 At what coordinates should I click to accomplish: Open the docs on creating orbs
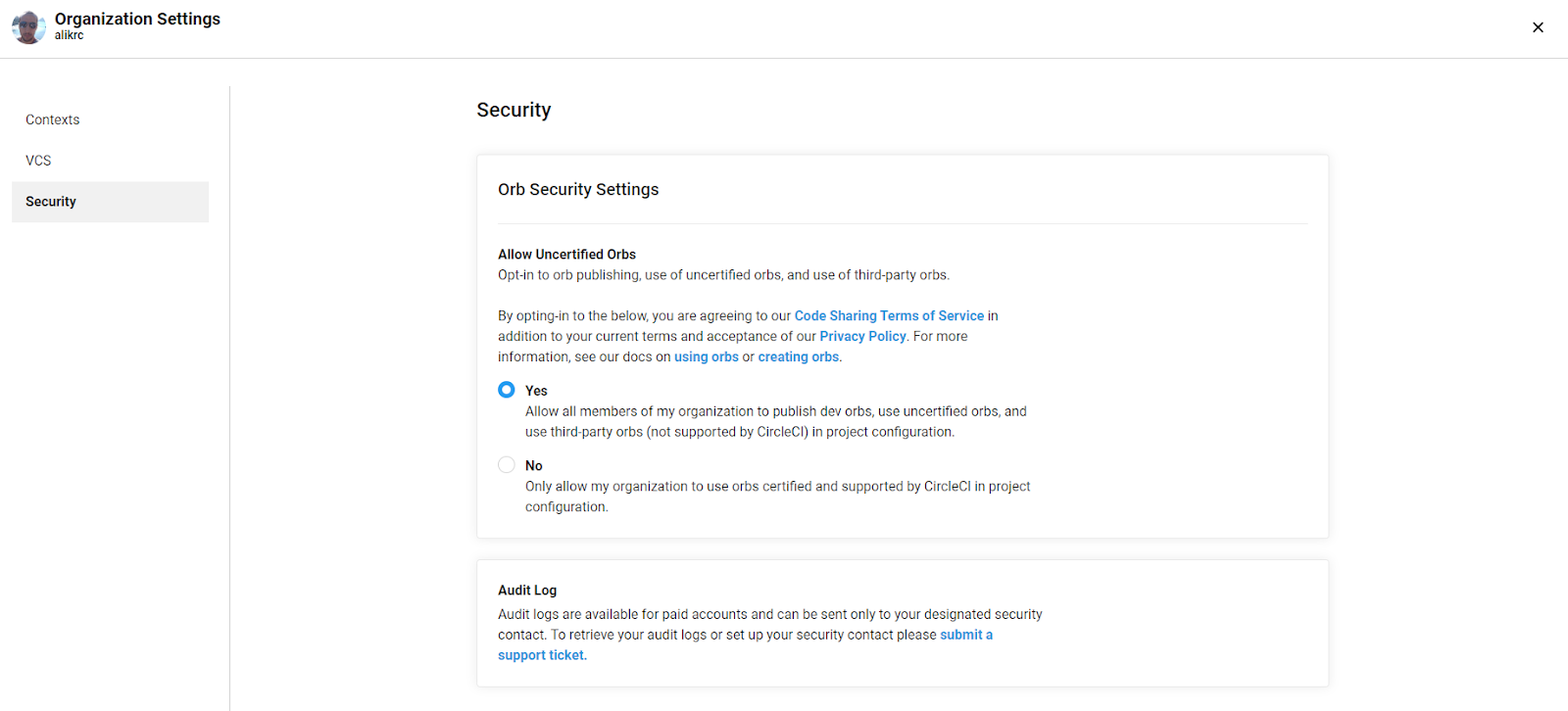pos(798,356)
